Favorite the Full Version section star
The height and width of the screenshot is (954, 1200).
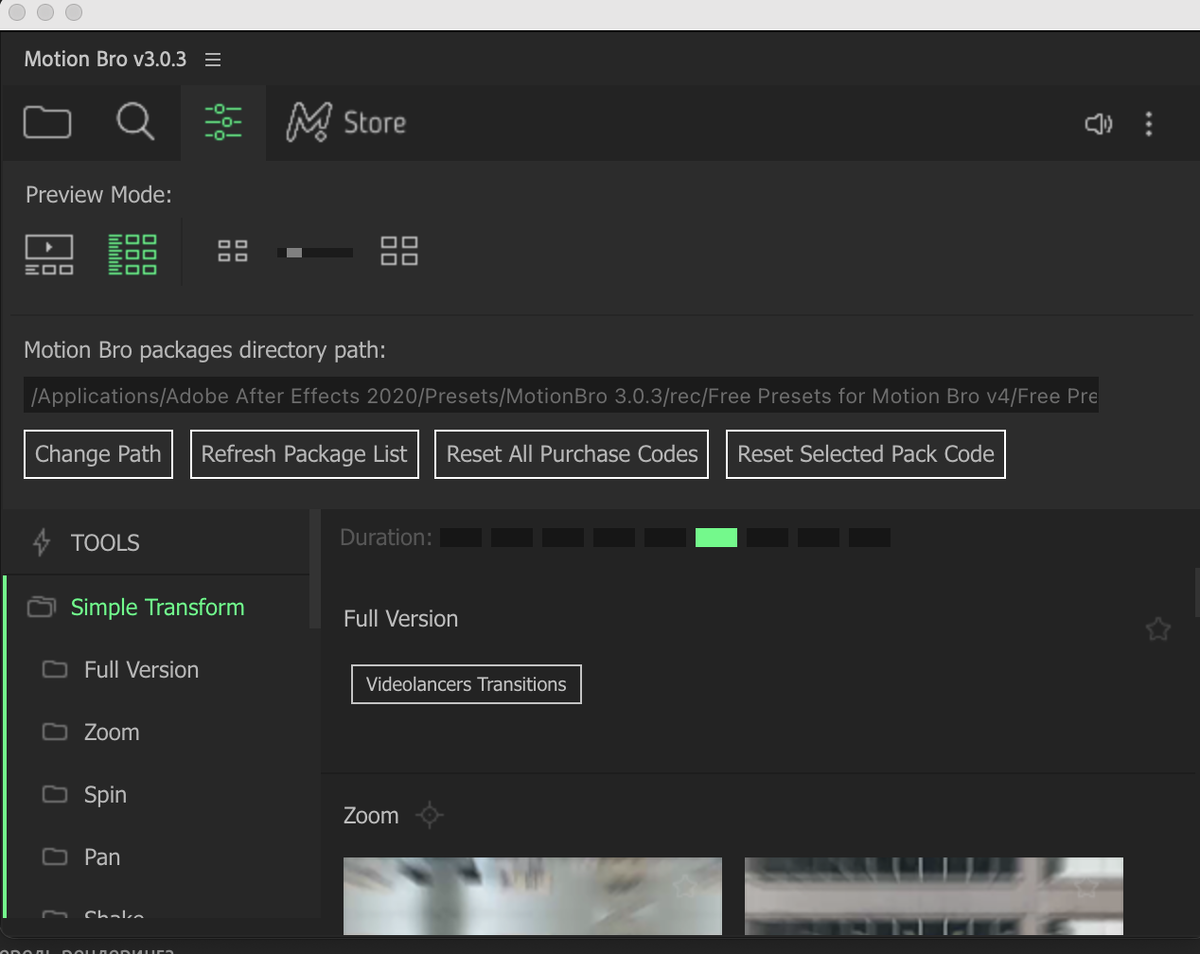coord(1158,629)
